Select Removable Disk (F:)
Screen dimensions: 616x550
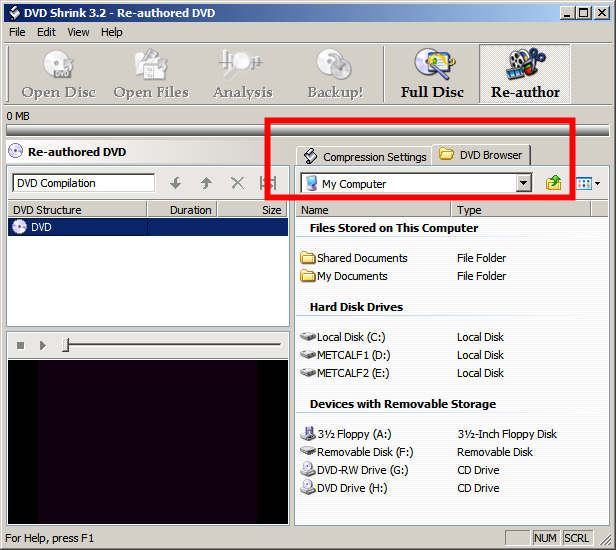pyautogui.click(x=357, y=452)
